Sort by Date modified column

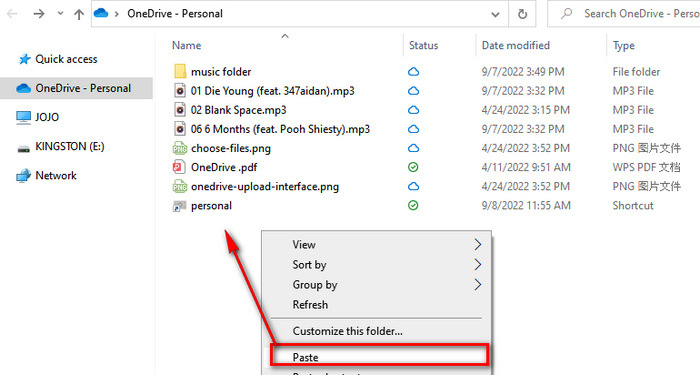click(516, 46)
